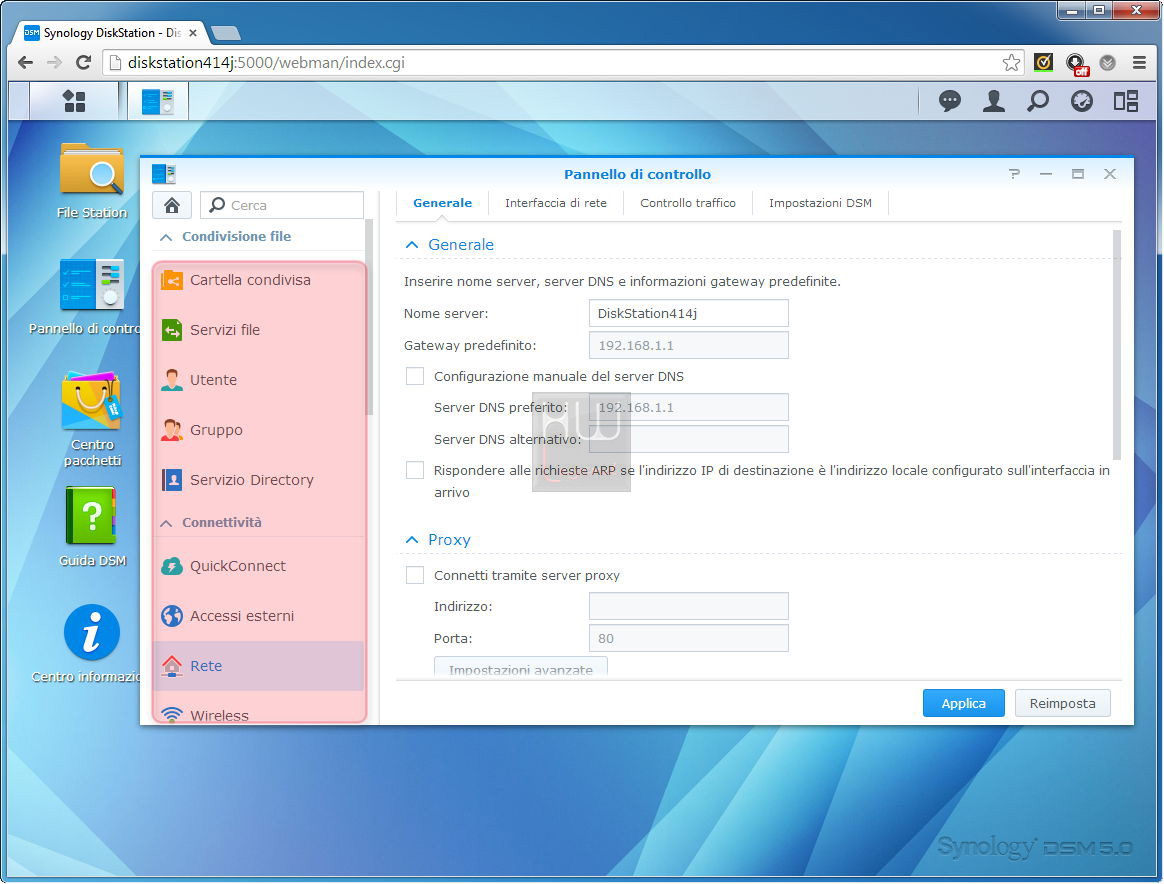The width and height of the screenshot is (1164, 884).
Task: Click the Control Panel taskbar icon
Action: [x=157, y=101]
